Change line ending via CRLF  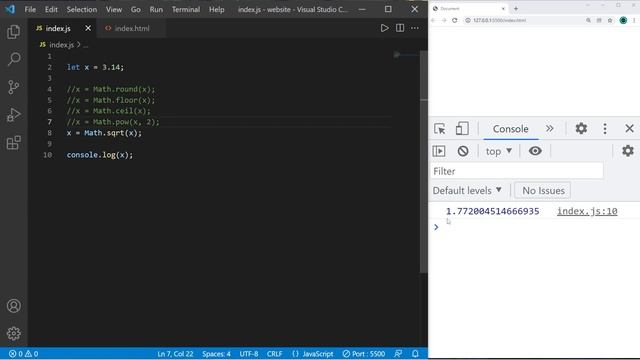(x=274, y=354)
